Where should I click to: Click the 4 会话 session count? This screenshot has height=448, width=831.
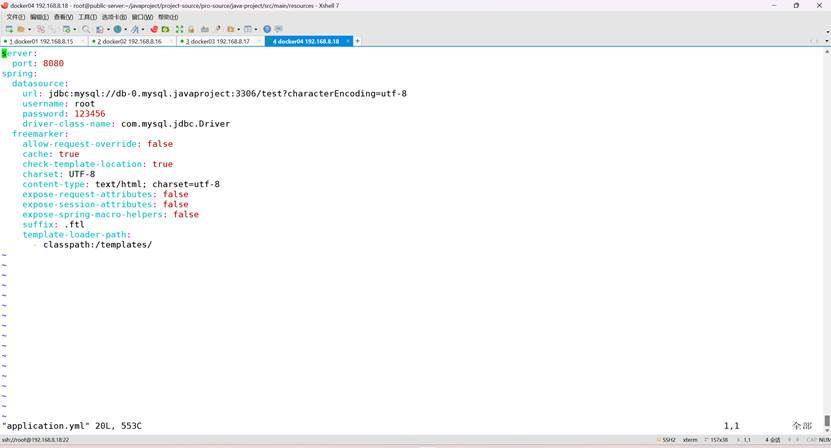pos(773,440)
